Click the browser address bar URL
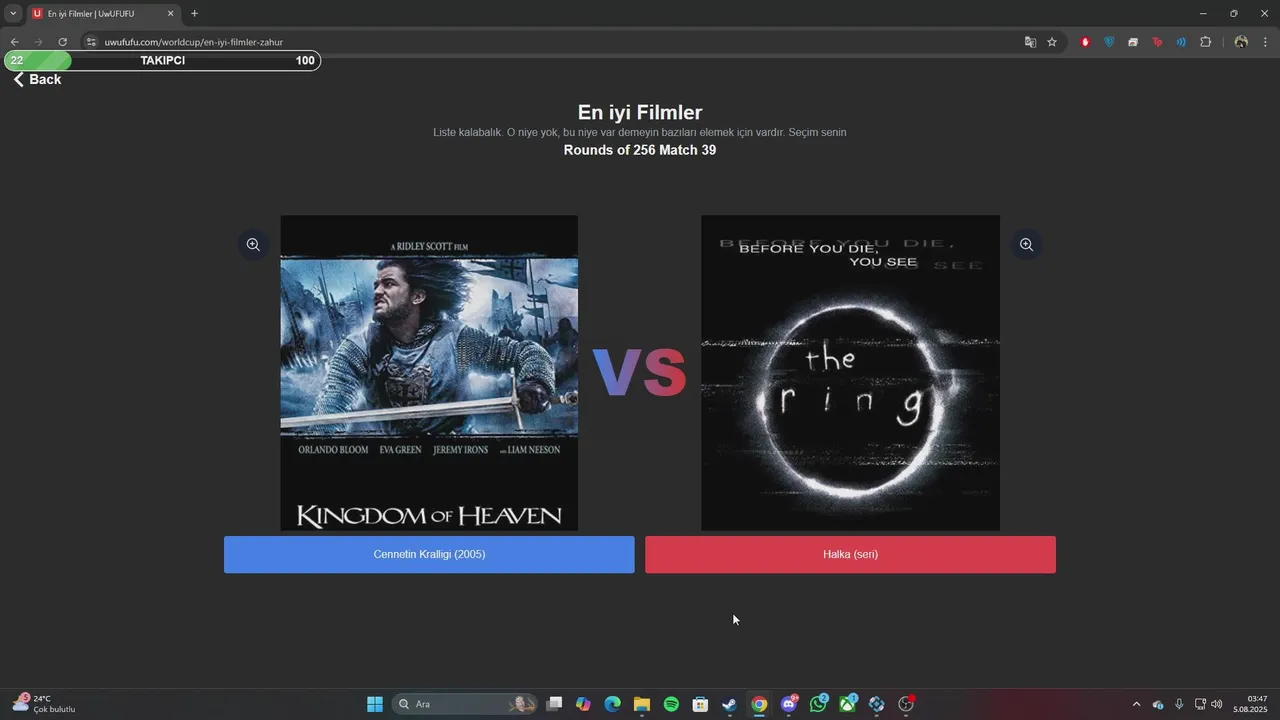 click(194, 42)
